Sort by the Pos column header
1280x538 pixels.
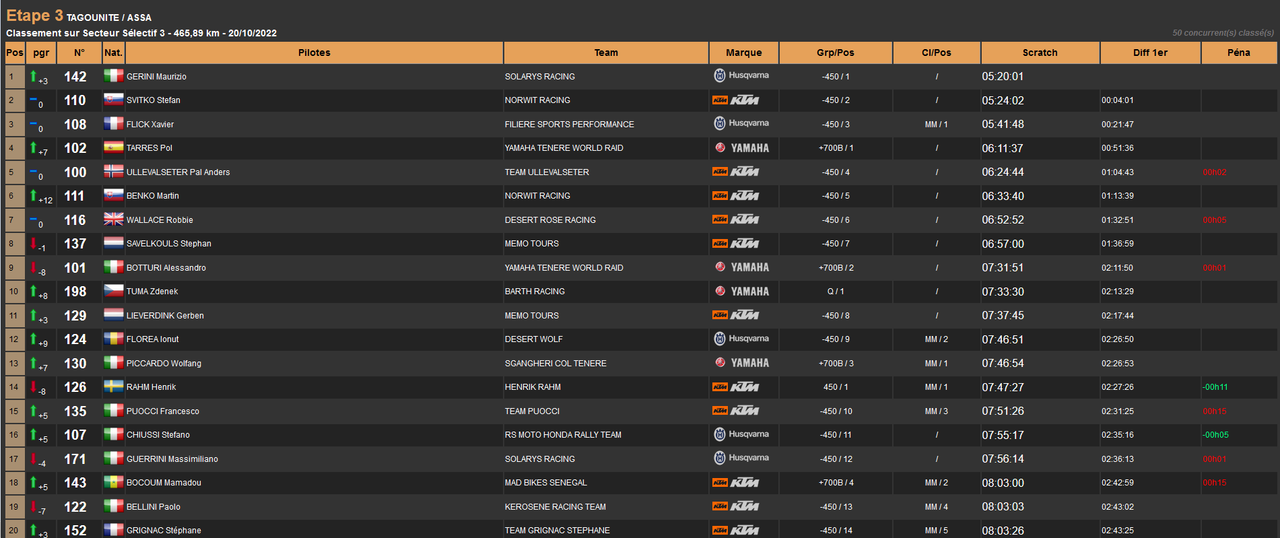coord(14,53)
